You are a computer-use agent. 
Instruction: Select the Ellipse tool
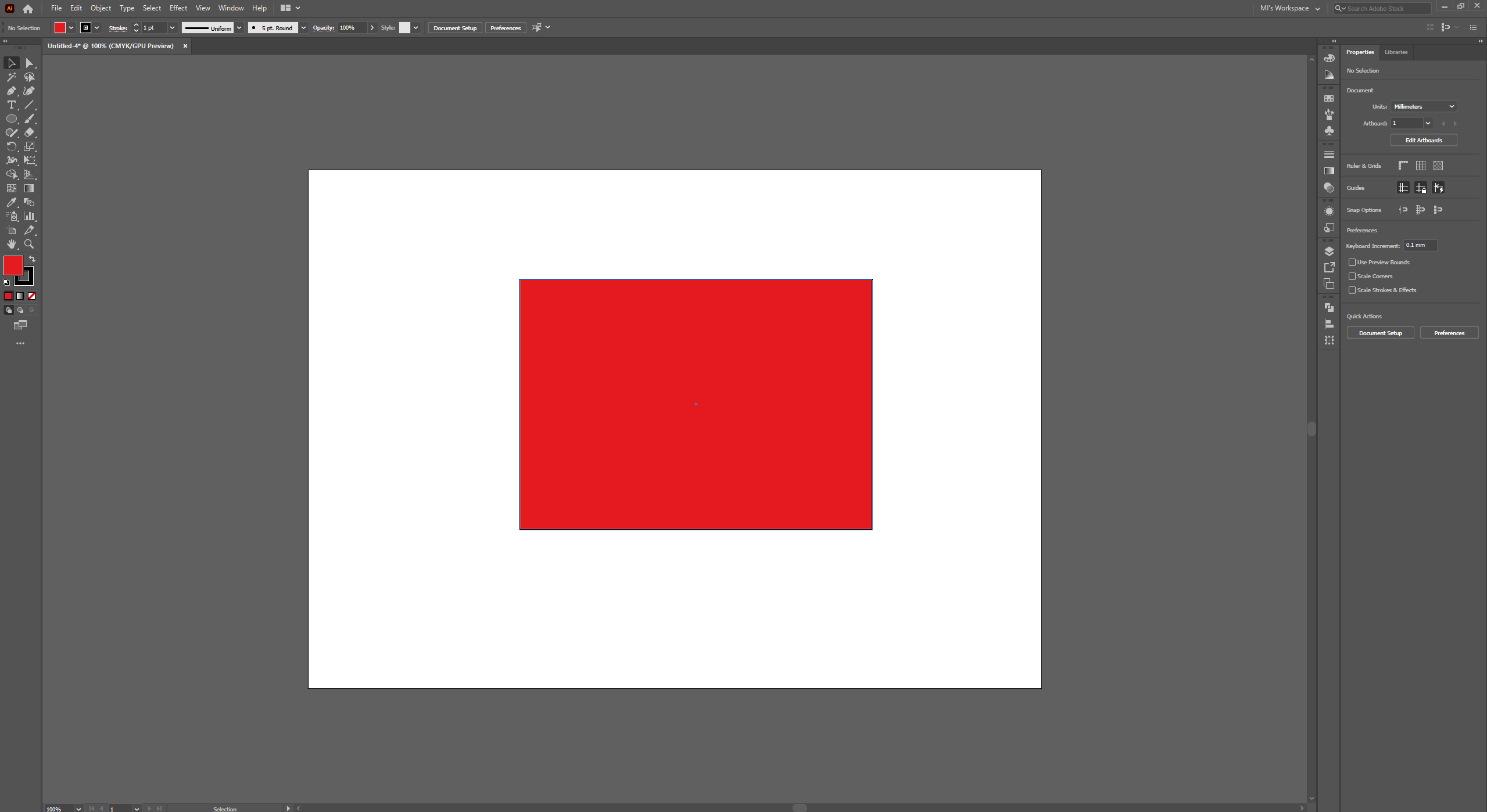tap(11, 119)
